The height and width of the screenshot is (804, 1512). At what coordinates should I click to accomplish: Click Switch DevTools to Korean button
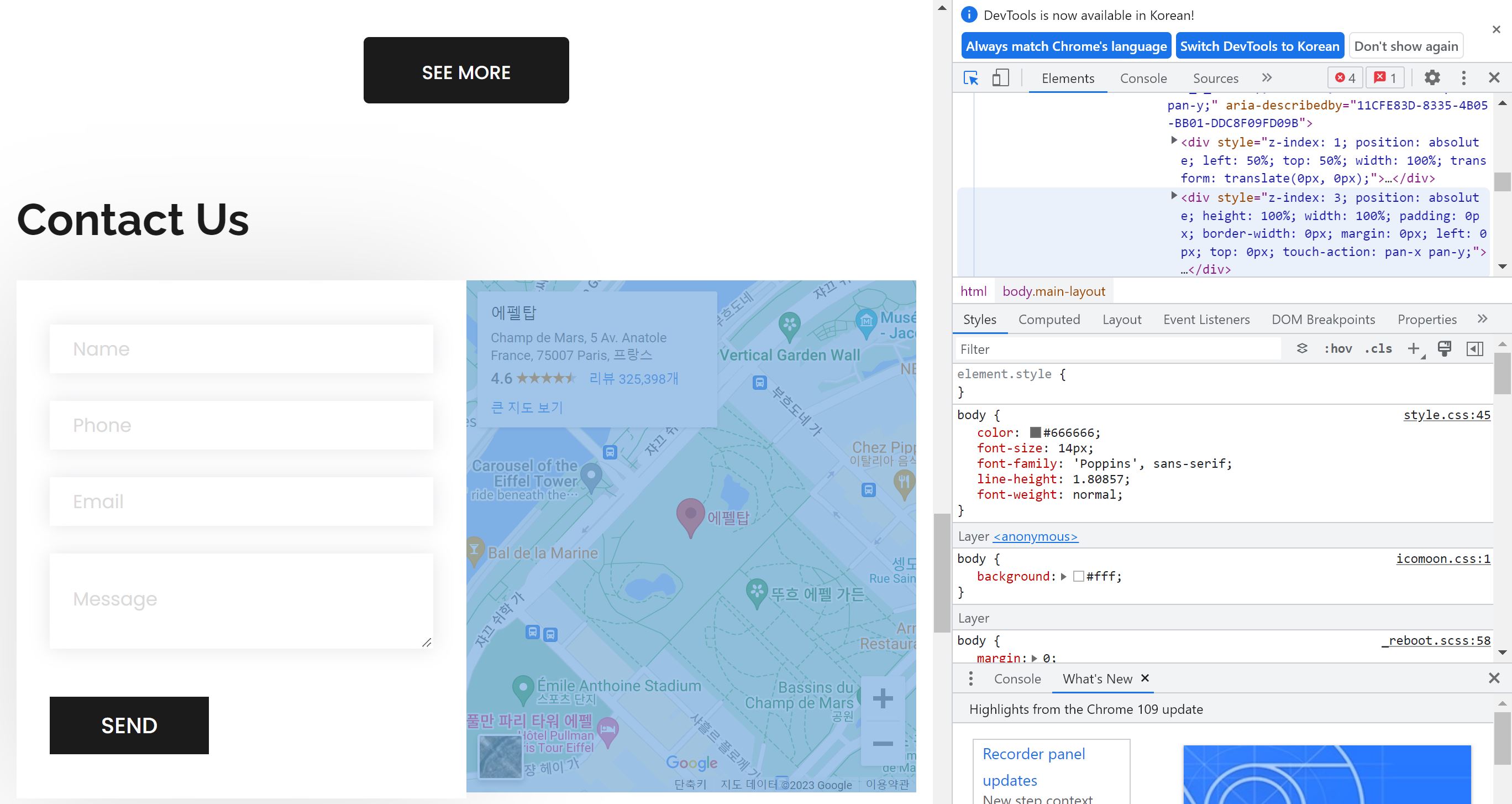coord(1259,46)
